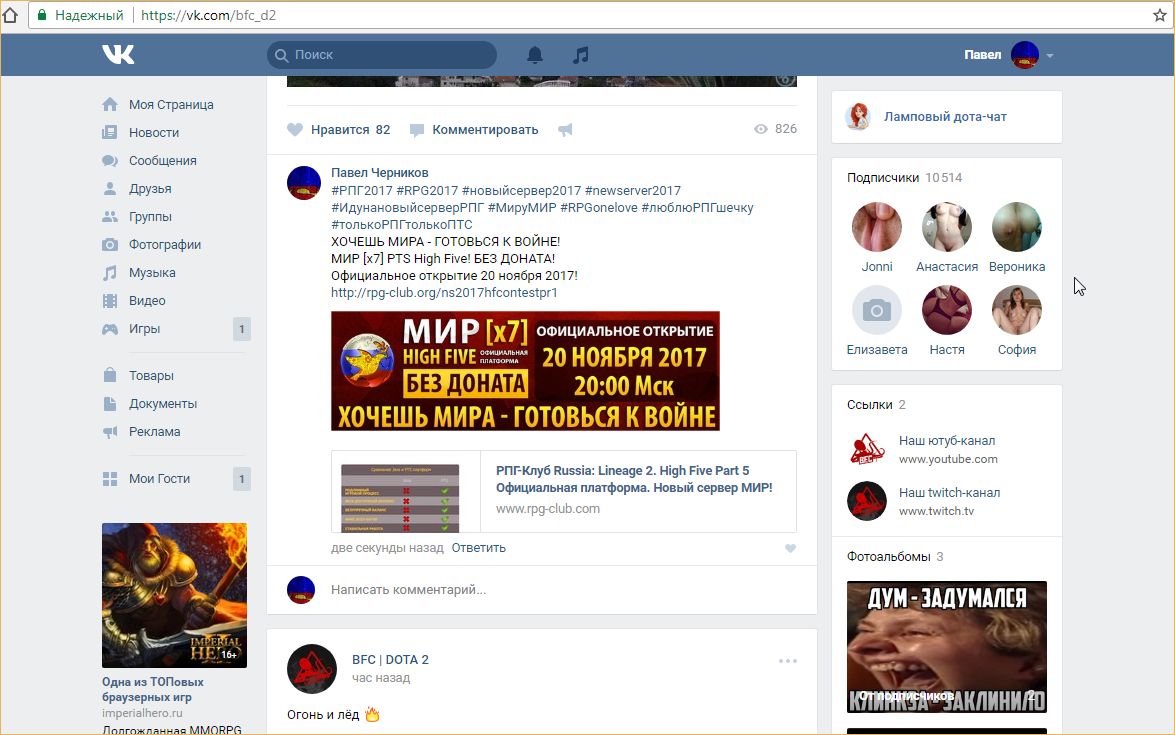Expand the Павел profile dropdown arrow
The width and height of the screenshot is (1175, 735).
1050,55
